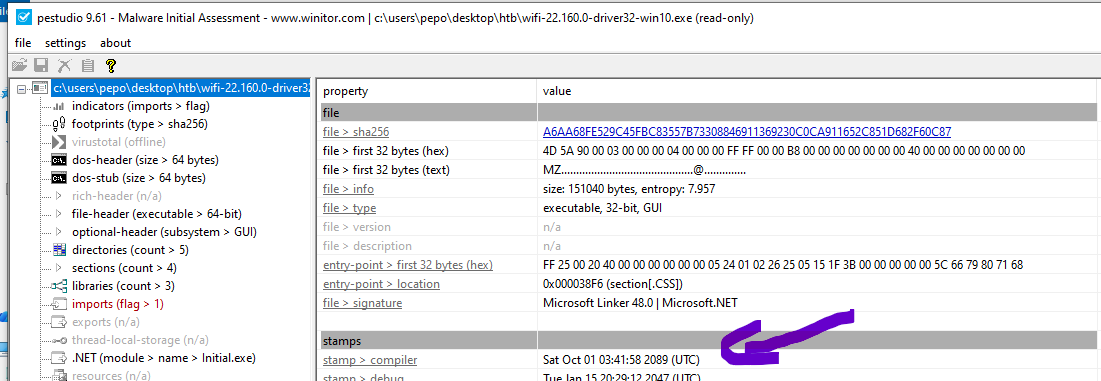Click the indicators bar chart icon
Viewport: 1101px width, 381px height.
[60, 106]
